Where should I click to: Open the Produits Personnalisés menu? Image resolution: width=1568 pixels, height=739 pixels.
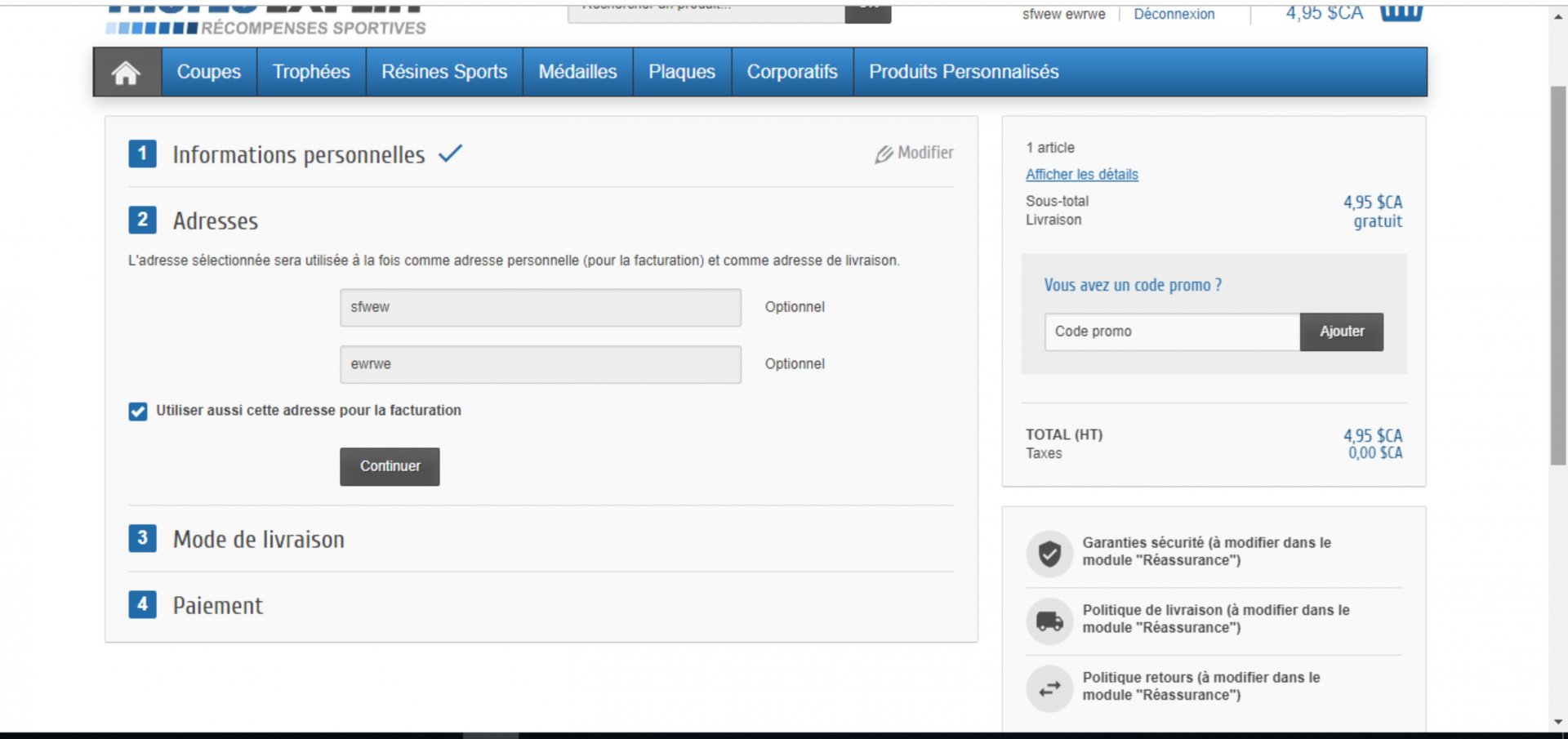point(964,72)
